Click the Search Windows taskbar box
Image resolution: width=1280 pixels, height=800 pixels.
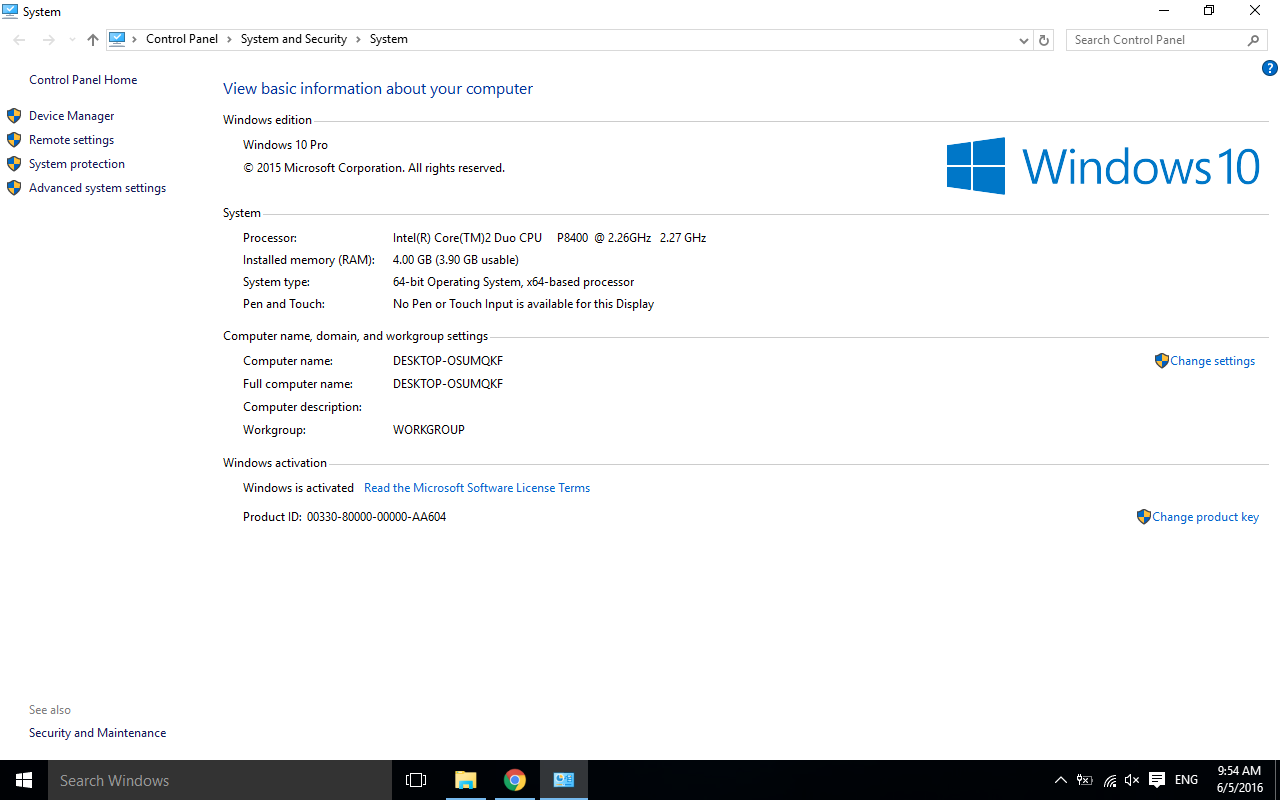219,780
